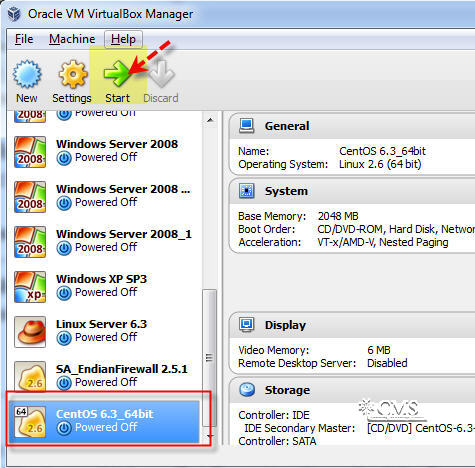
Task: Open the File menu
Action: (x=24, y=39)
